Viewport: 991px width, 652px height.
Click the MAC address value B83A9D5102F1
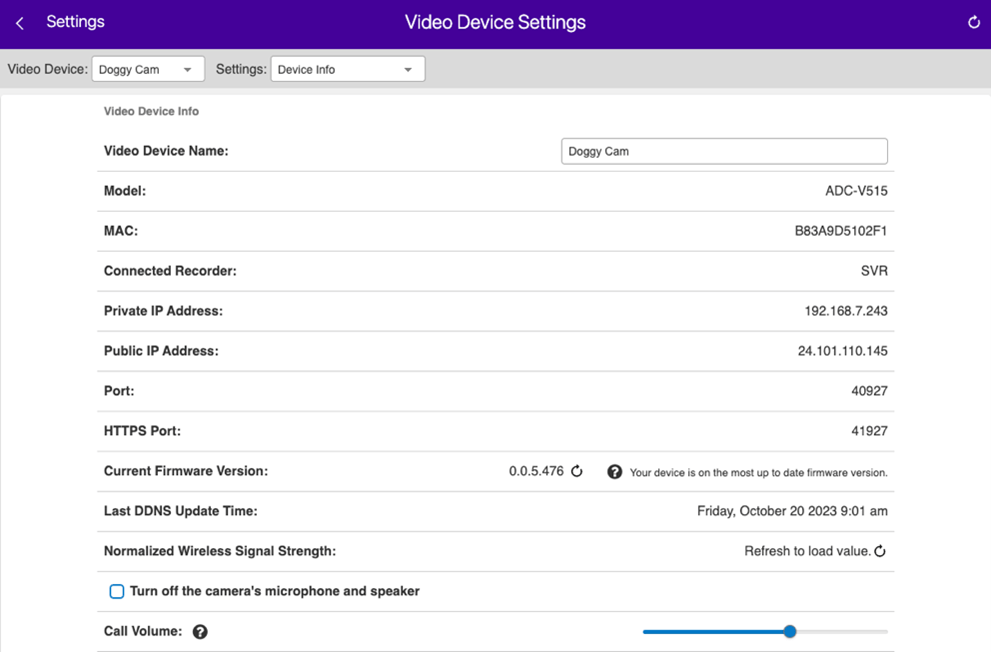coord(840,231)
